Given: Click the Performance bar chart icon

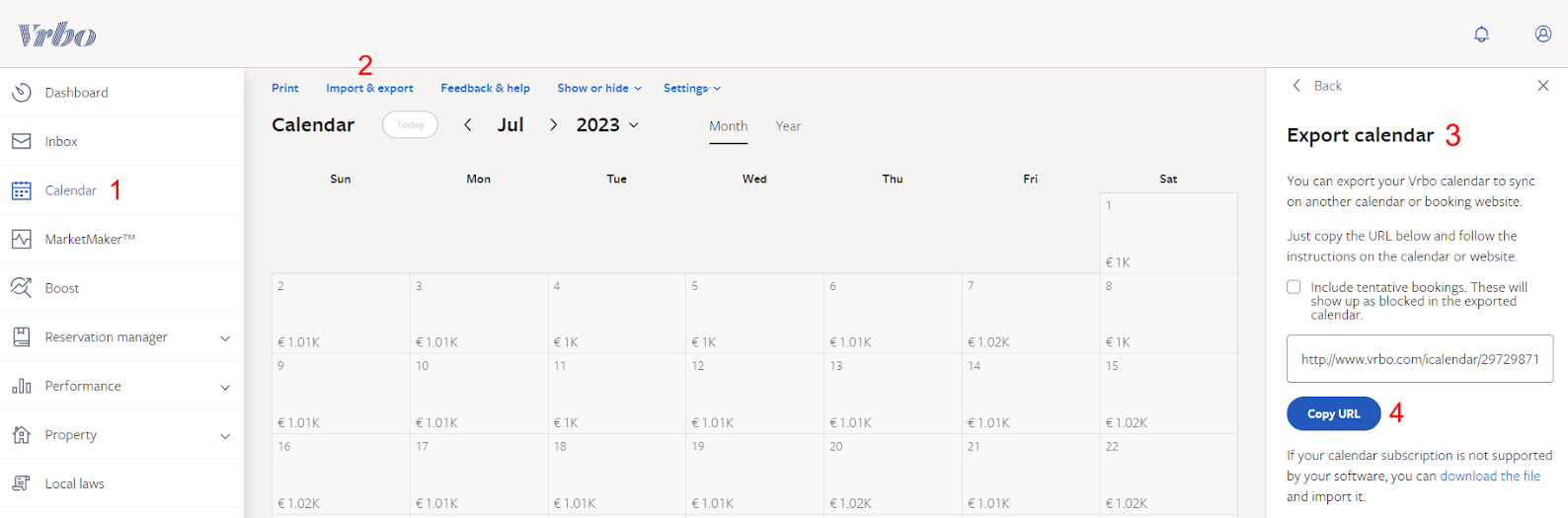Looking at the screenshot, I should click(x=22, y=386).
